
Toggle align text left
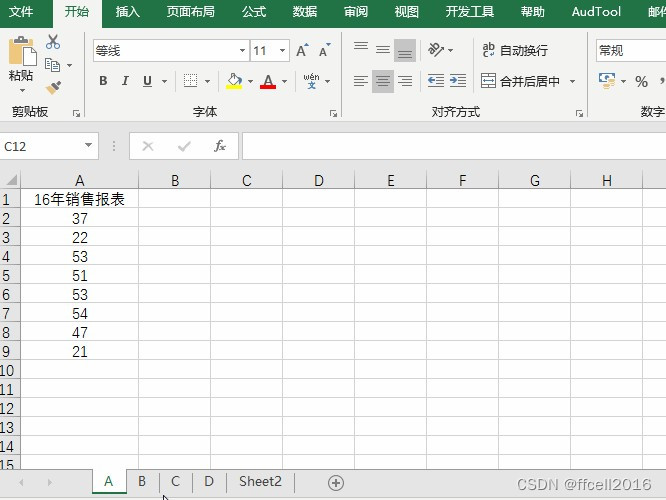[x=361, y=81]
